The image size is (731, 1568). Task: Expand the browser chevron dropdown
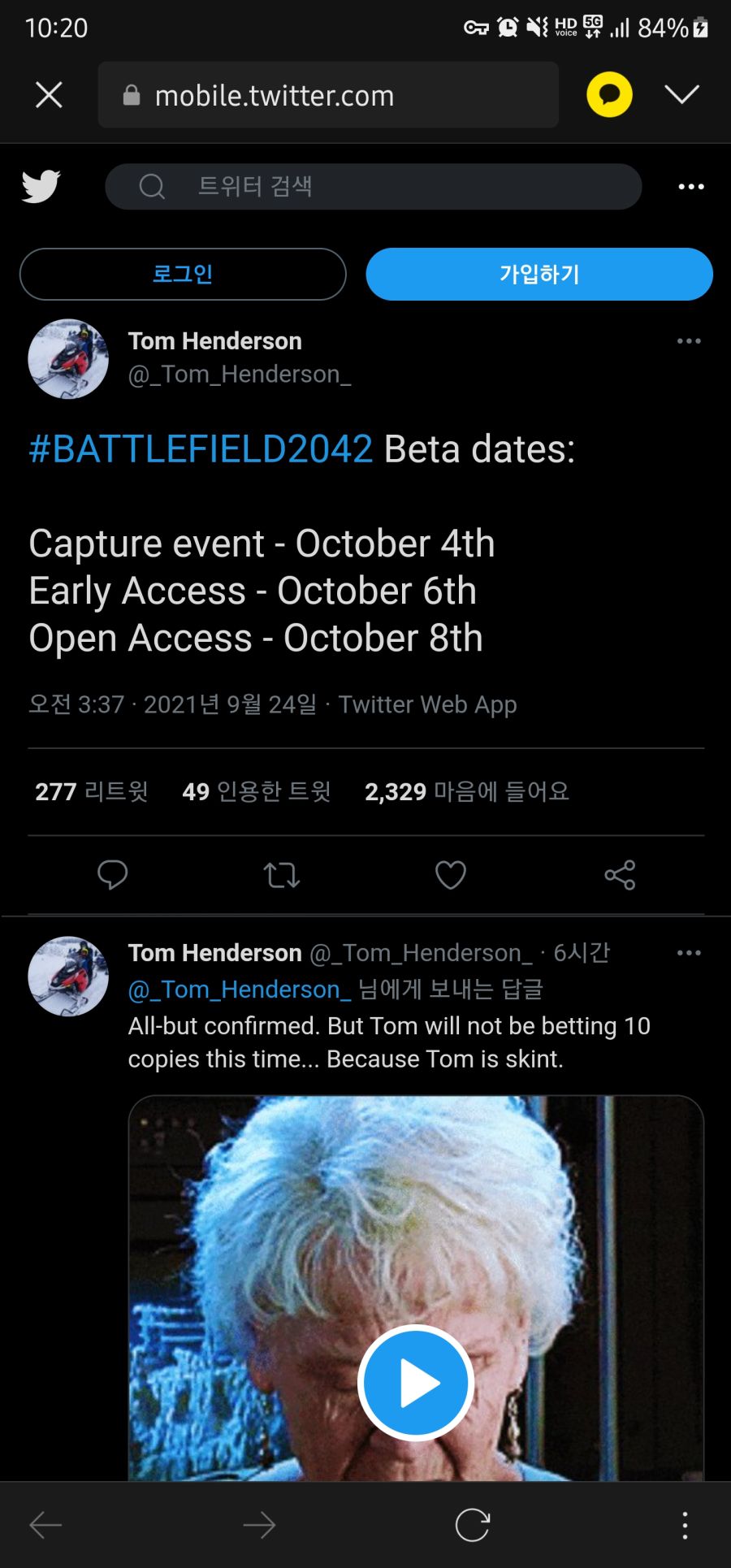click(681, 94)
